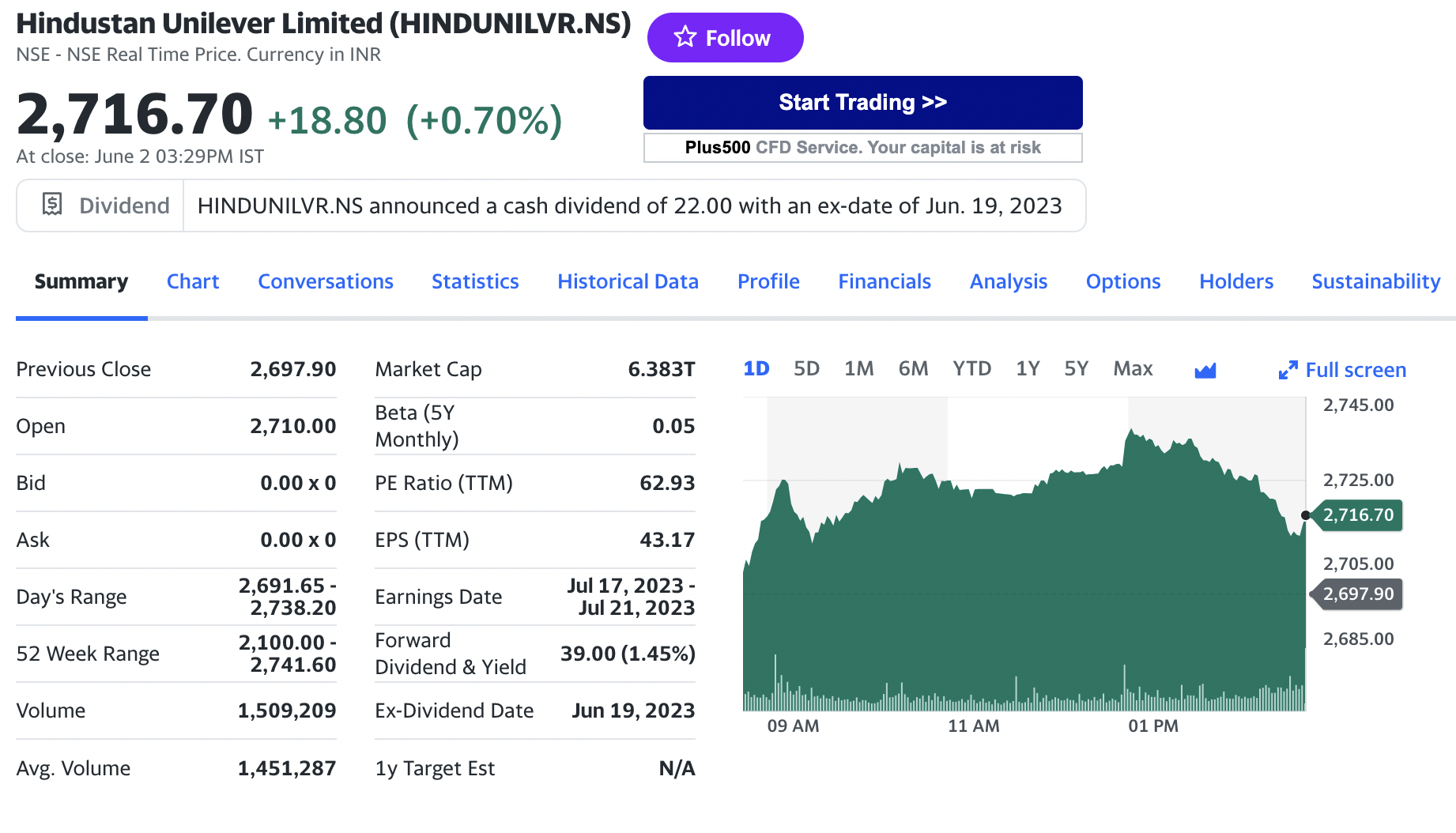Screen dimensions: 1456x833
Task: Click the +18.80 (+0.70%) price change
Action: (415, 121)
